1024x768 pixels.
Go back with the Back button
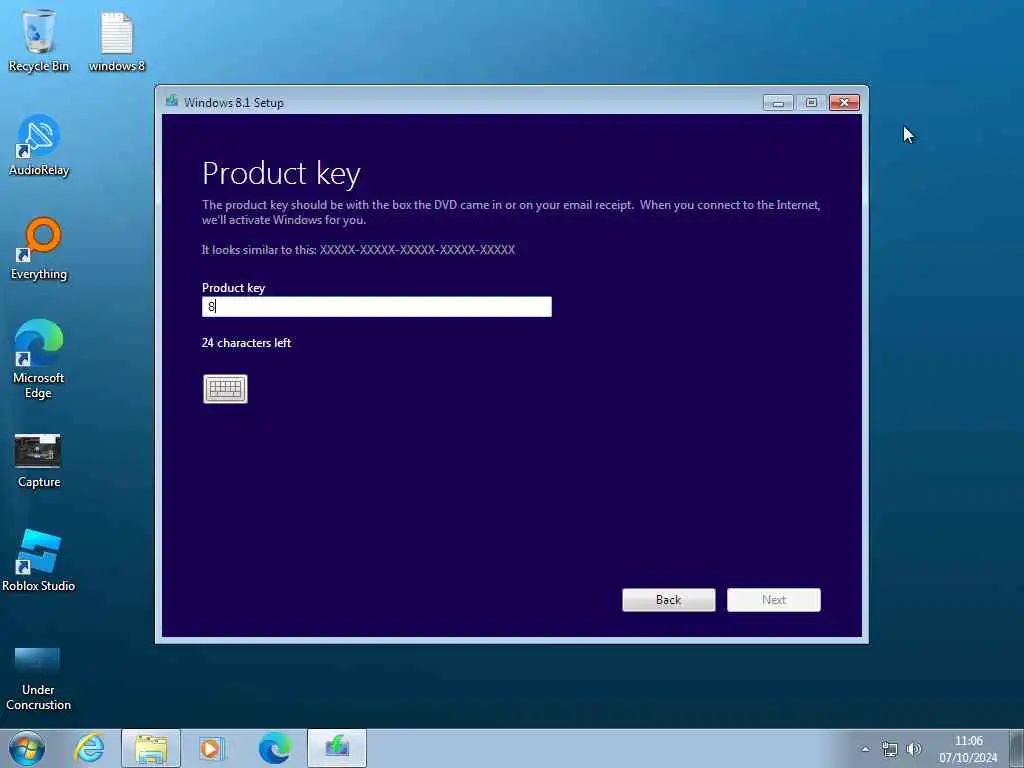pos(669,600)
